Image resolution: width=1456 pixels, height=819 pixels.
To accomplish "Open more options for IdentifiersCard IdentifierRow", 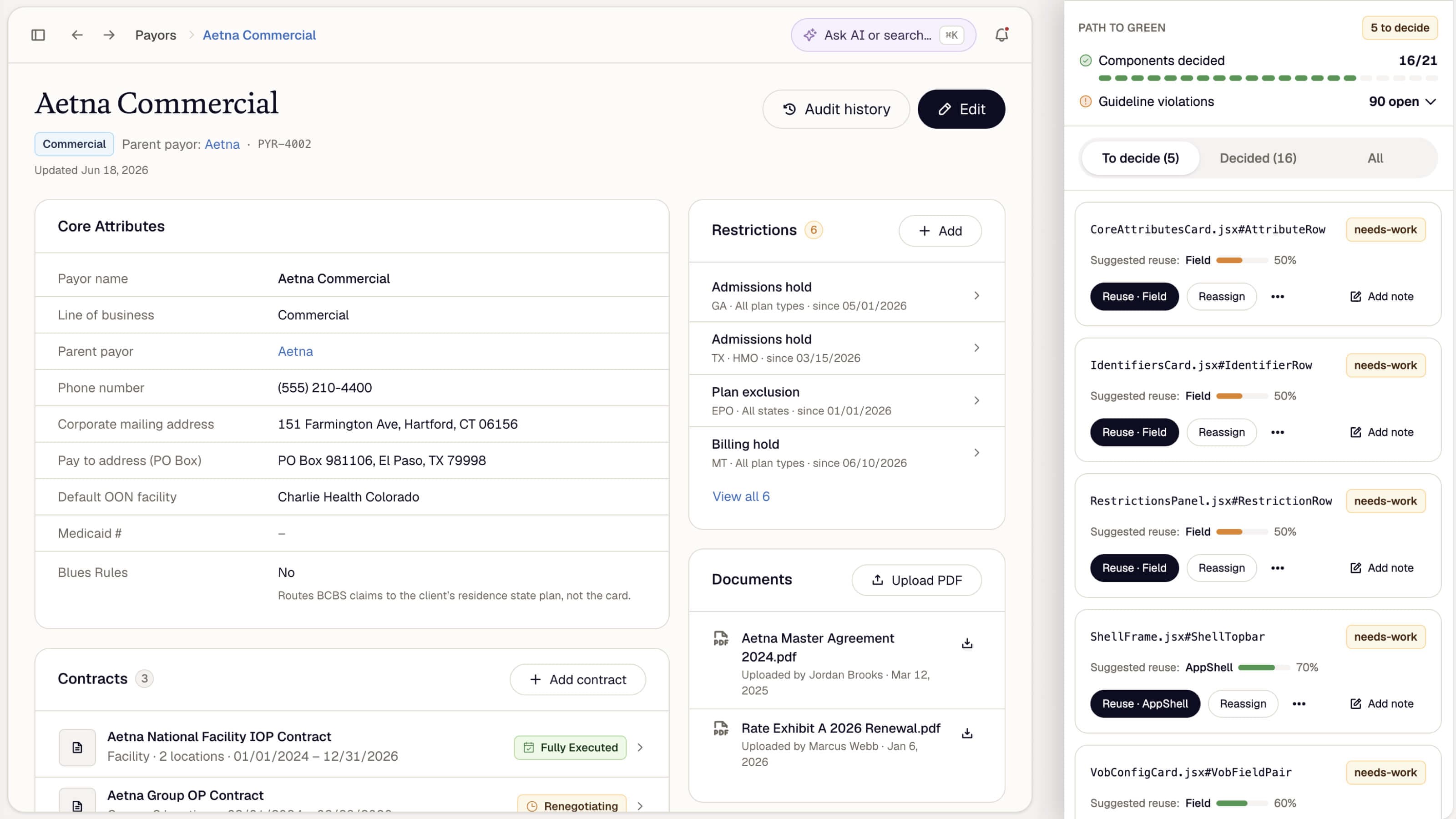I will point(1277,432).
